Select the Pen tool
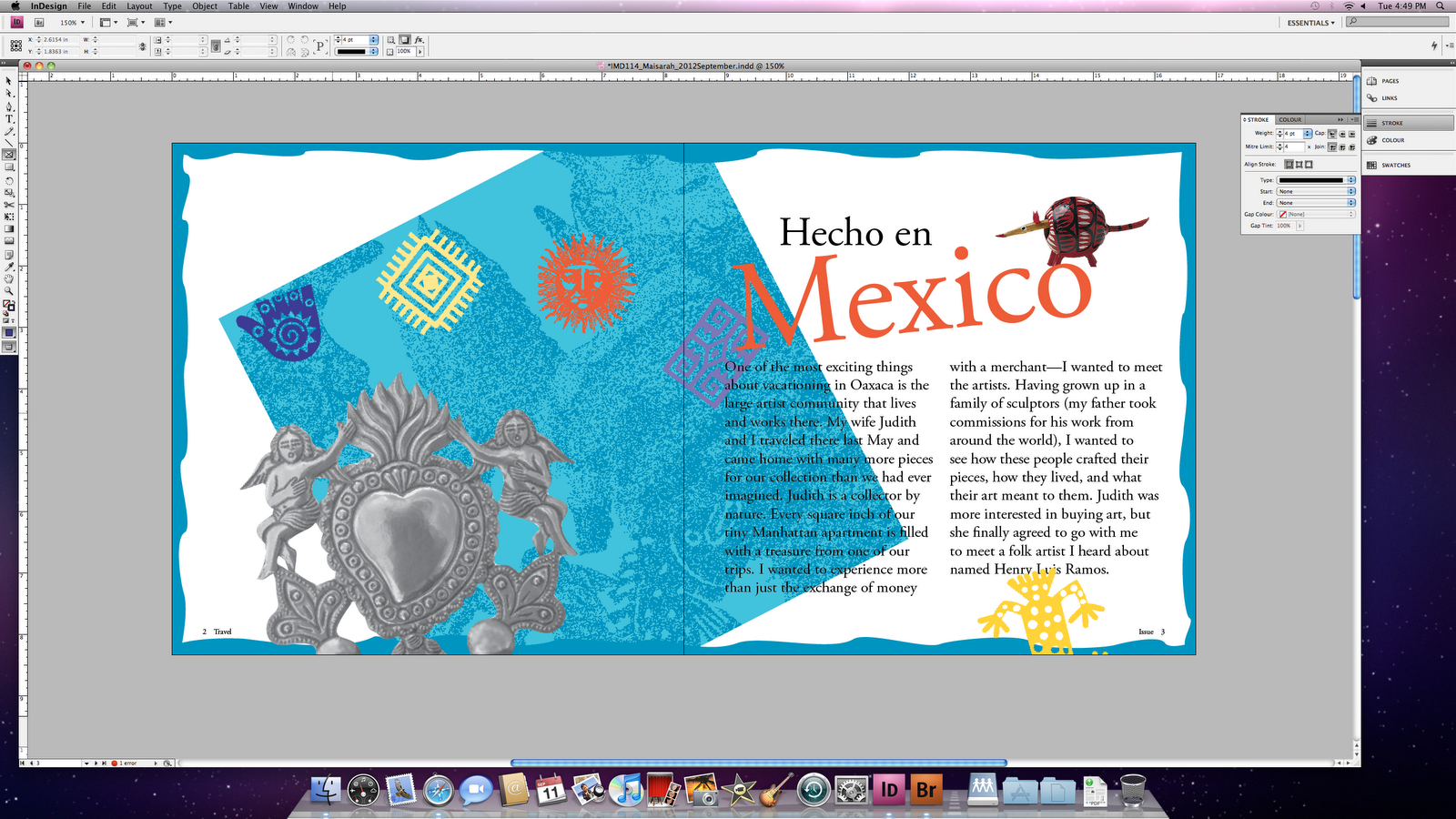 [x=9, y=106]
